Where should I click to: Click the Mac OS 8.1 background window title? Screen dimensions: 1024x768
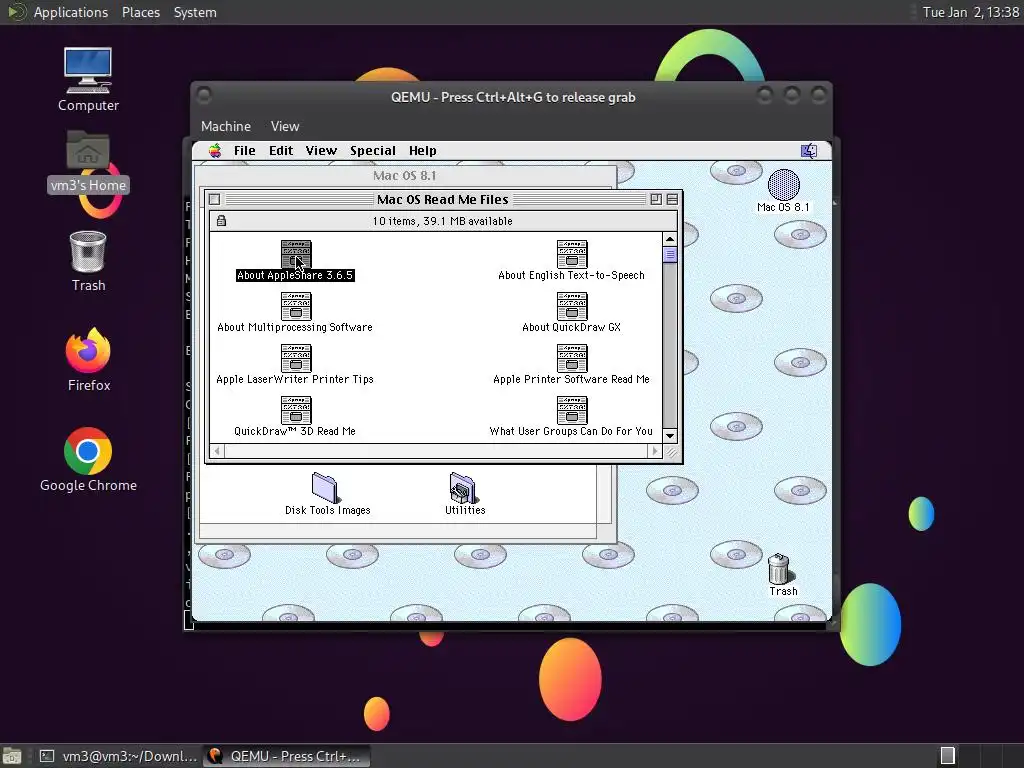pyautogui.click(x=404, y=176)
